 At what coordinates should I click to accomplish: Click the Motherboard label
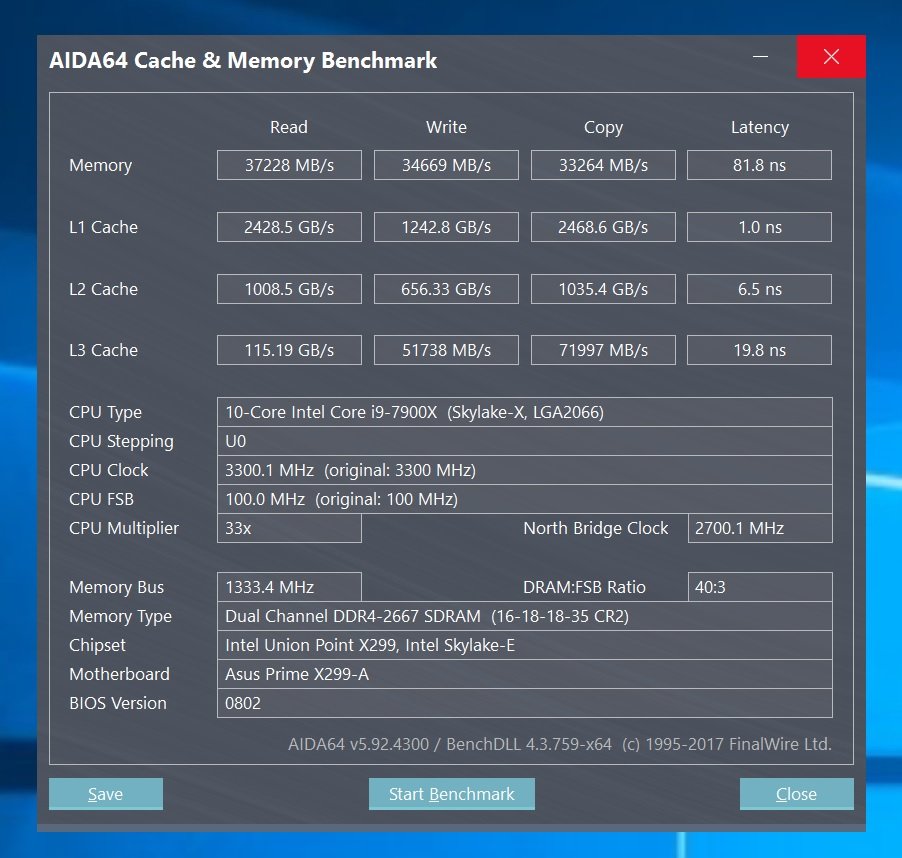click(119, 674)
